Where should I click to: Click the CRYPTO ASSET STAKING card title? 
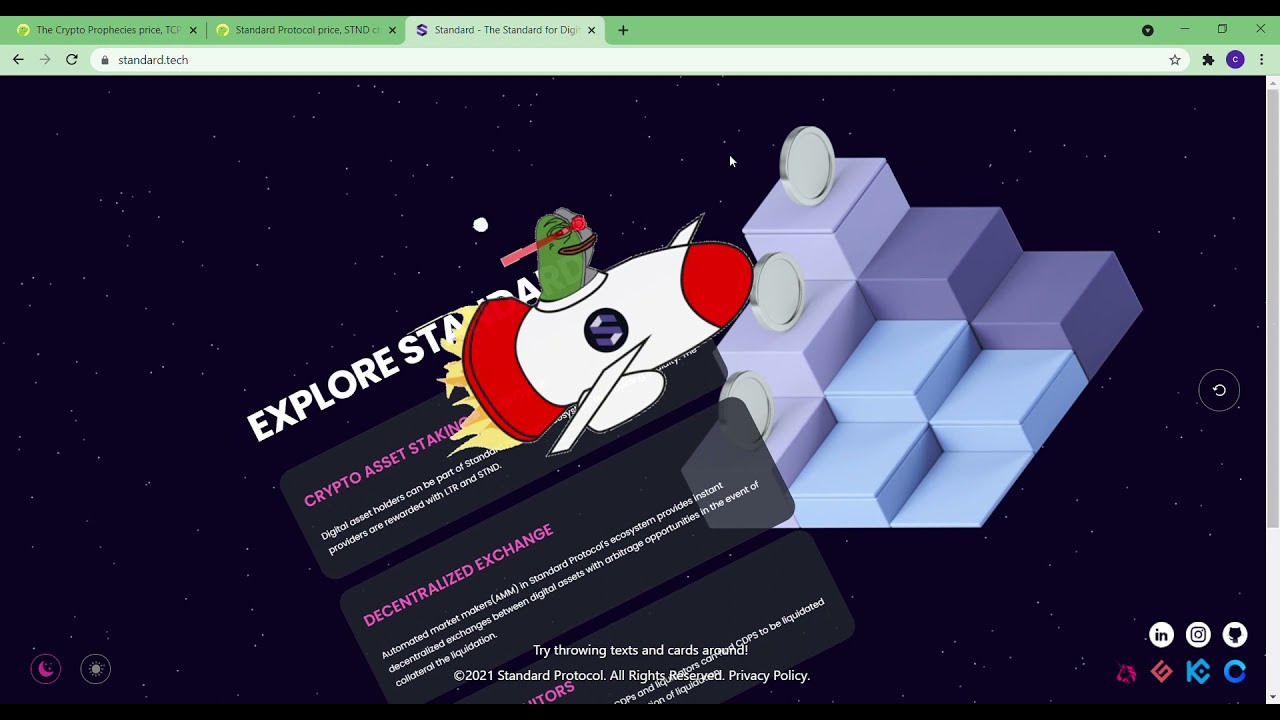pos(388,462)
